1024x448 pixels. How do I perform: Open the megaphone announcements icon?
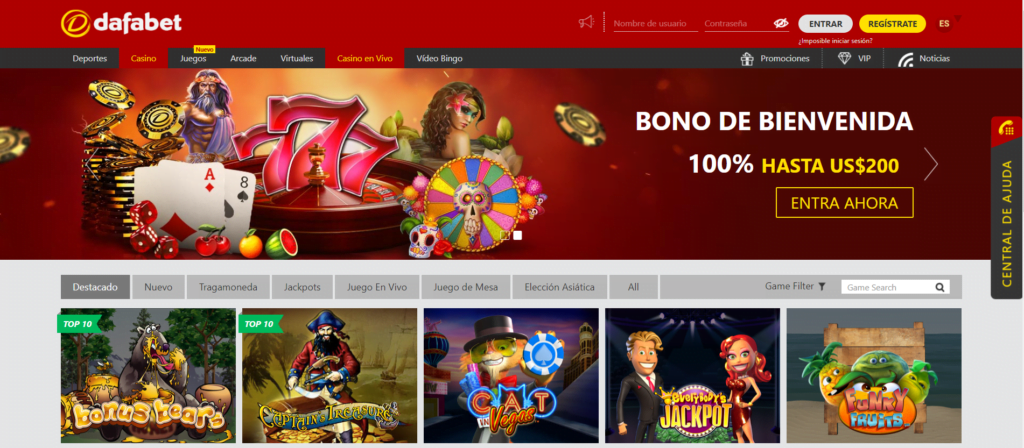(x=586, y=22)
